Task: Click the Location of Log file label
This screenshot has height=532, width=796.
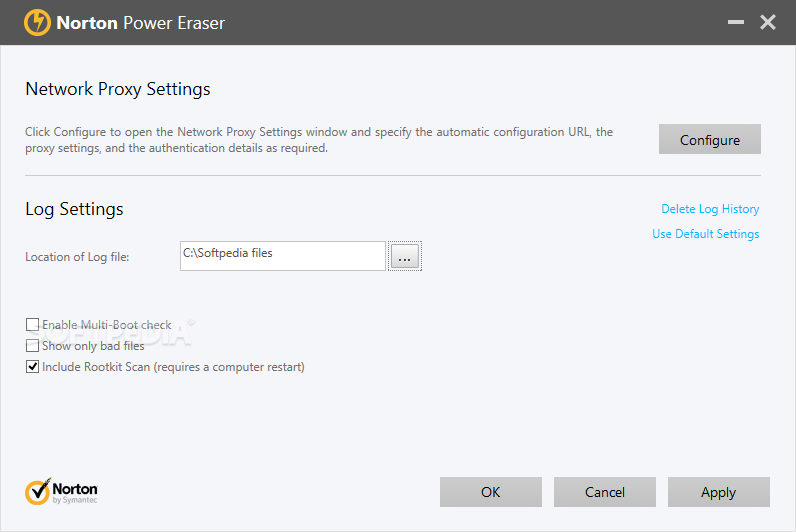Action: (x=77, y=257)
